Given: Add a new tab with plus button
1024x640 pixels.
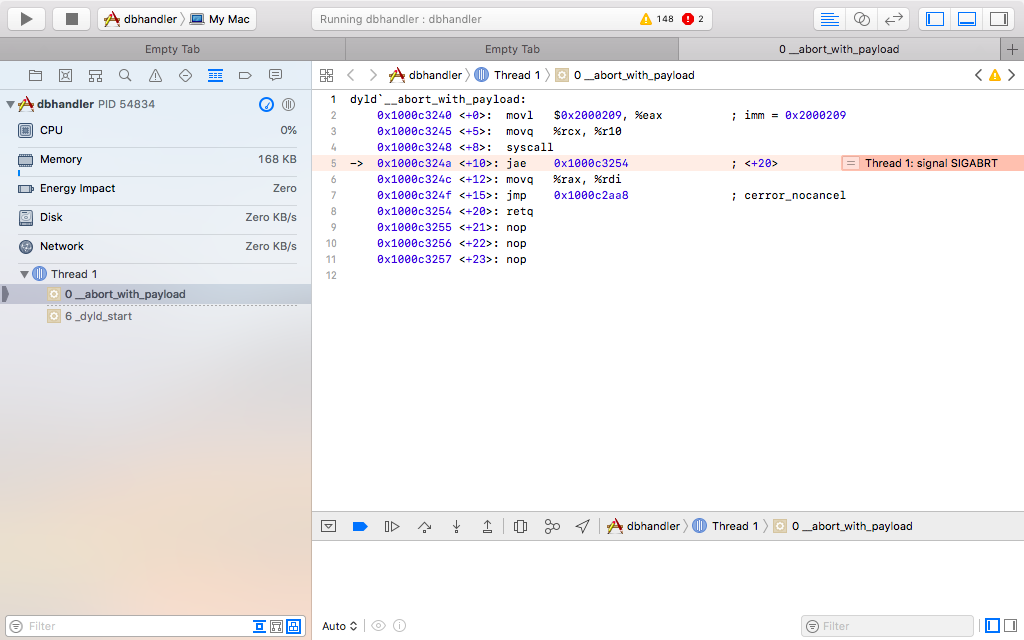Looking at the screenshot, I should pos(1012,49).
